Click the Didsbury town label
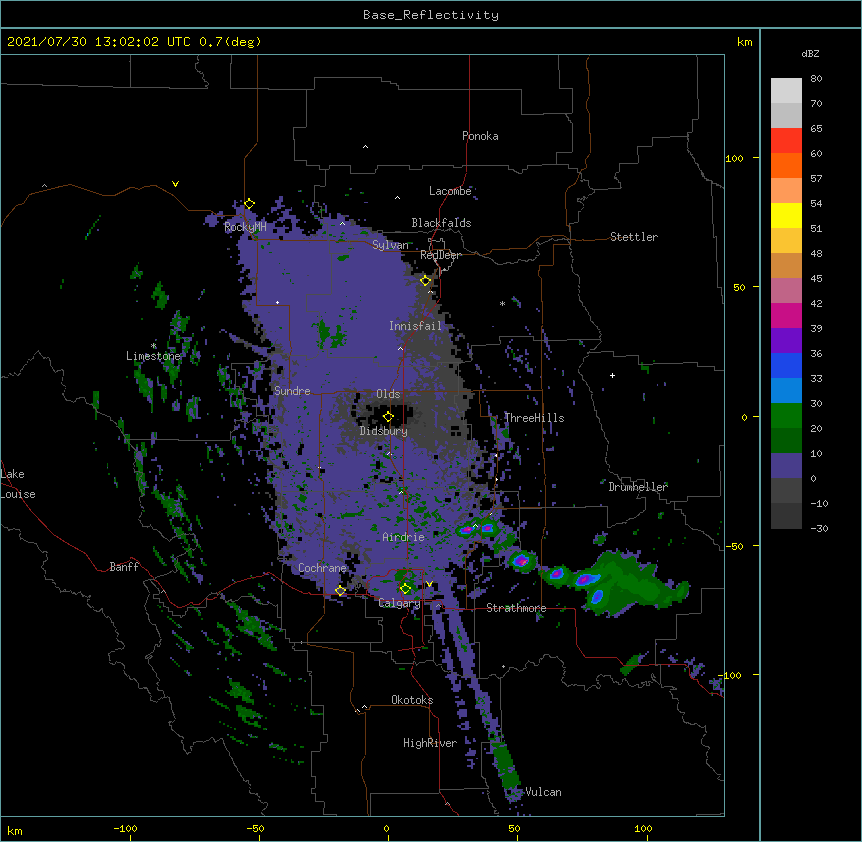Image resolution: width=862 pixels, height=842 pixels. 383,431
